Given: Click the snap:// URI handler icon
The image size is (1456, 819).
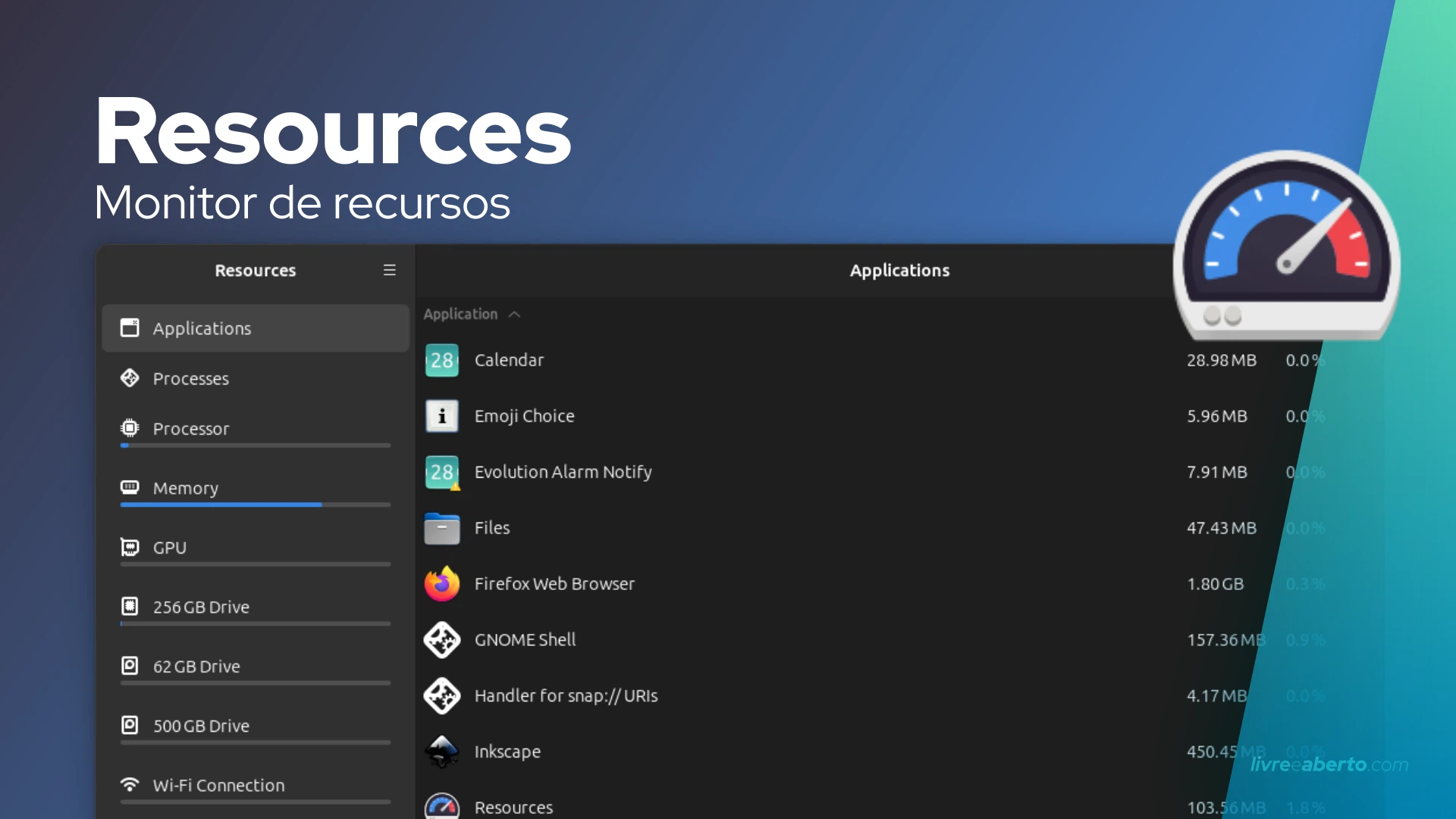Looking at the screenshot, I should pyautogui.click(x=441, y=695).
